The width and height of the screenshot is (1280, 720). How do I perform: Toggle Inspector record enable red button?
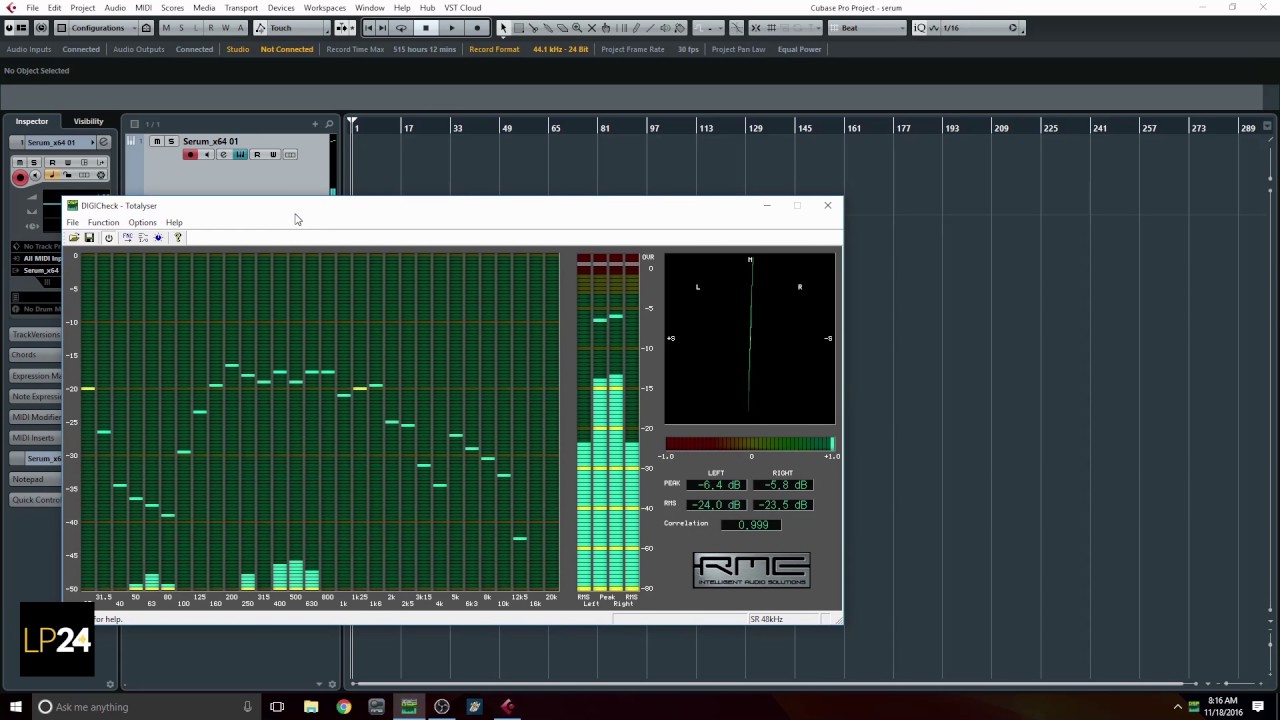point(20,177)
